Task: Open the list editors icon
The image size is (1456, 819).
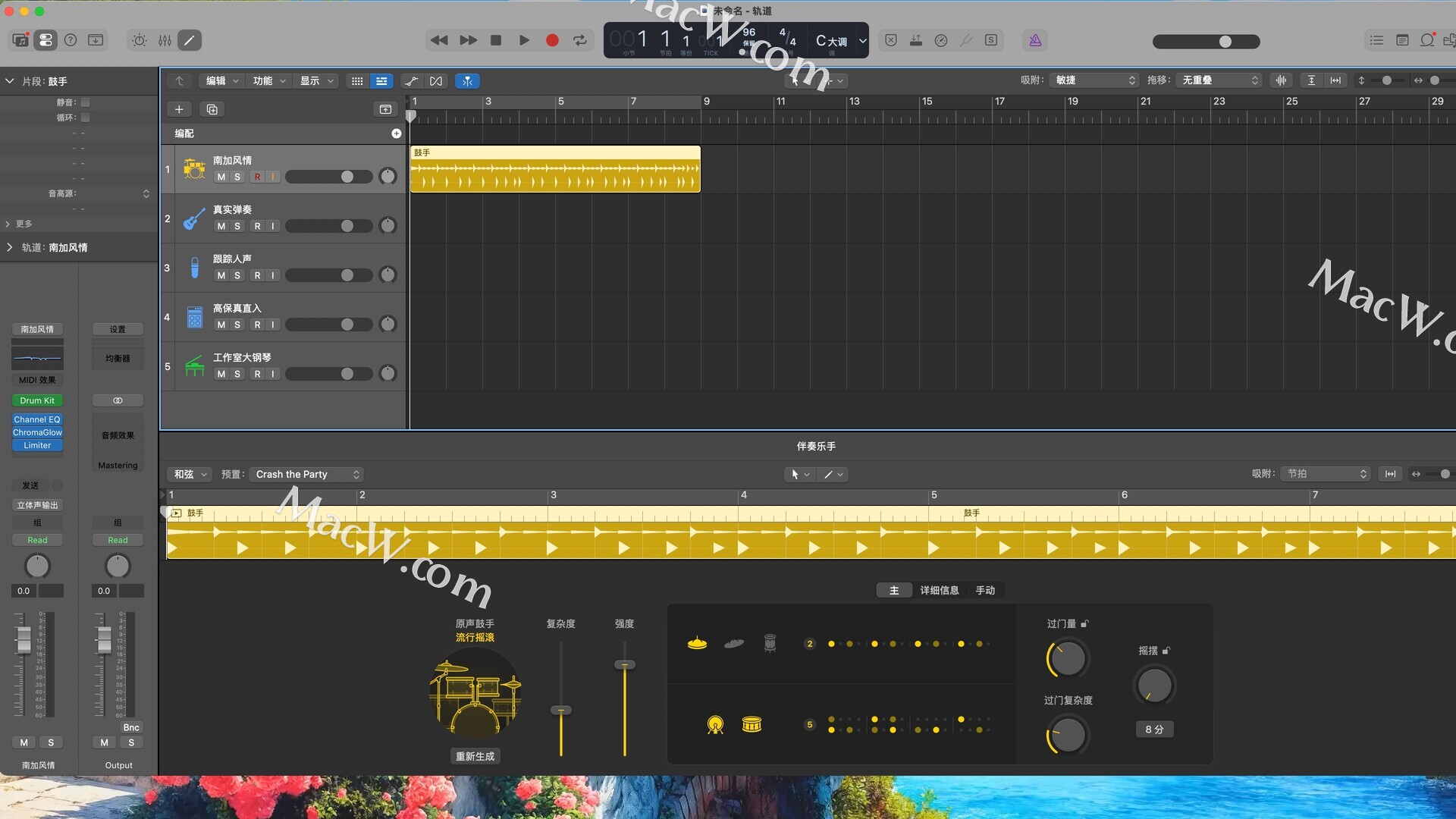Action: coord(1376,40)
